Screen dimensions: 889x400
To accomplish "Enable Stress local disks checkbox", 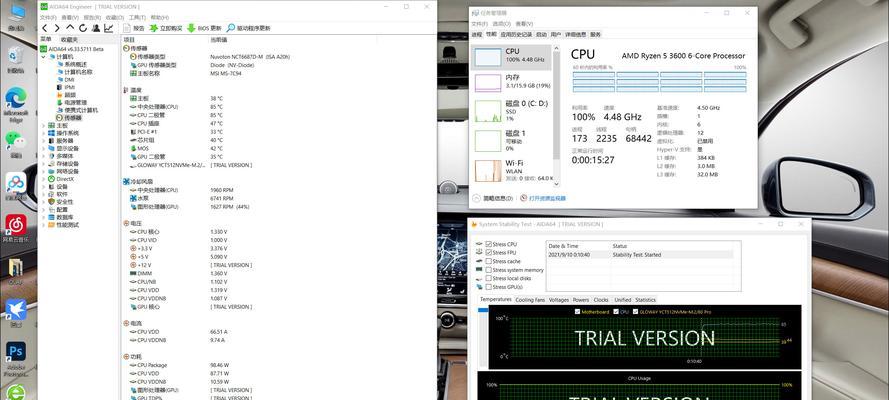I will [x=488, y=278].
